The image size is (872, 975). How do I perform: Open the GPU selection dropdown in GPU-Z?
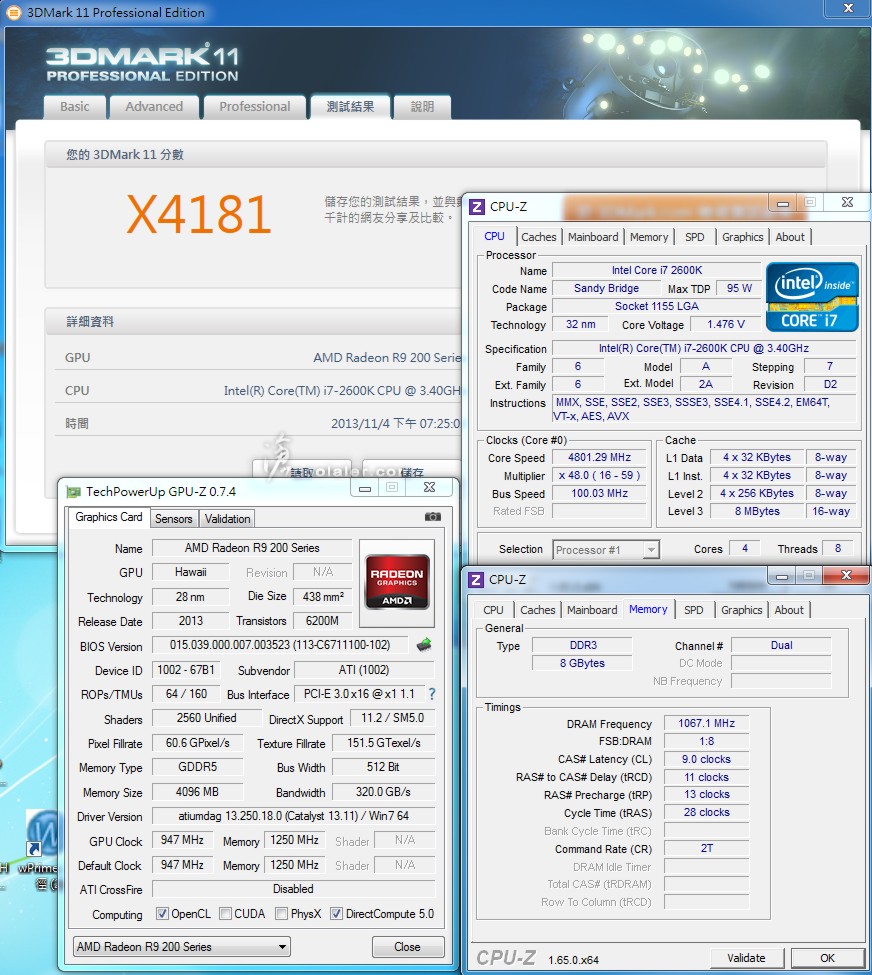click(x=182, y=946)
